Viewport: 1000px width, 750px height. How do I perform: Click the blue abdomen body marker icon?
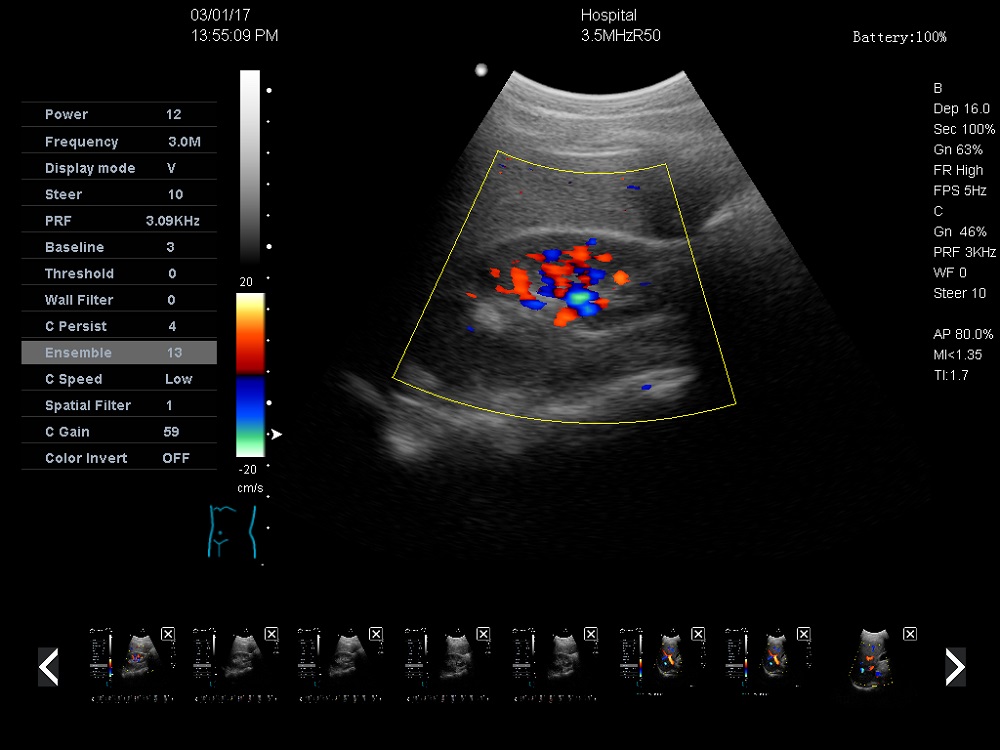(x=233, y=532)
